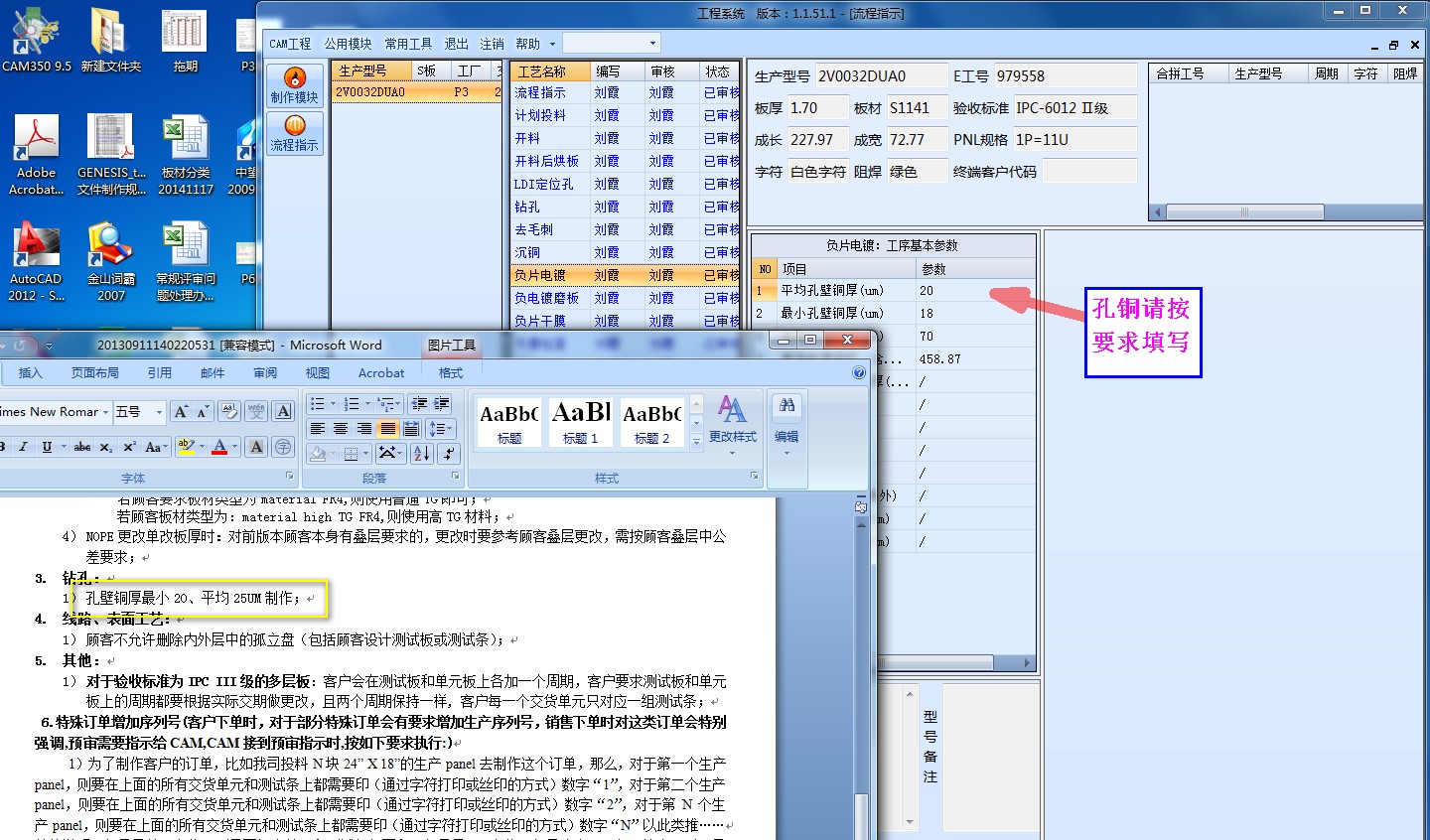Switch to 格式 tab in Word
This screenshot has width=1430, height=840.
(451, 372)
